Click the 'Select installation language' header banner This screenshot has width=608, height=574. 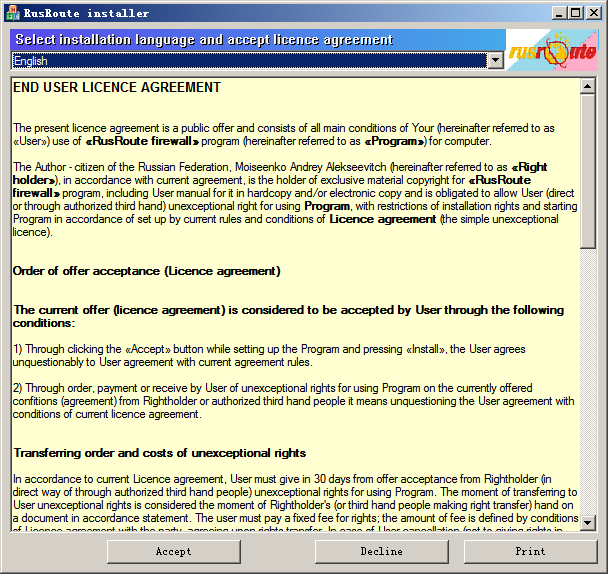point(204,40)
